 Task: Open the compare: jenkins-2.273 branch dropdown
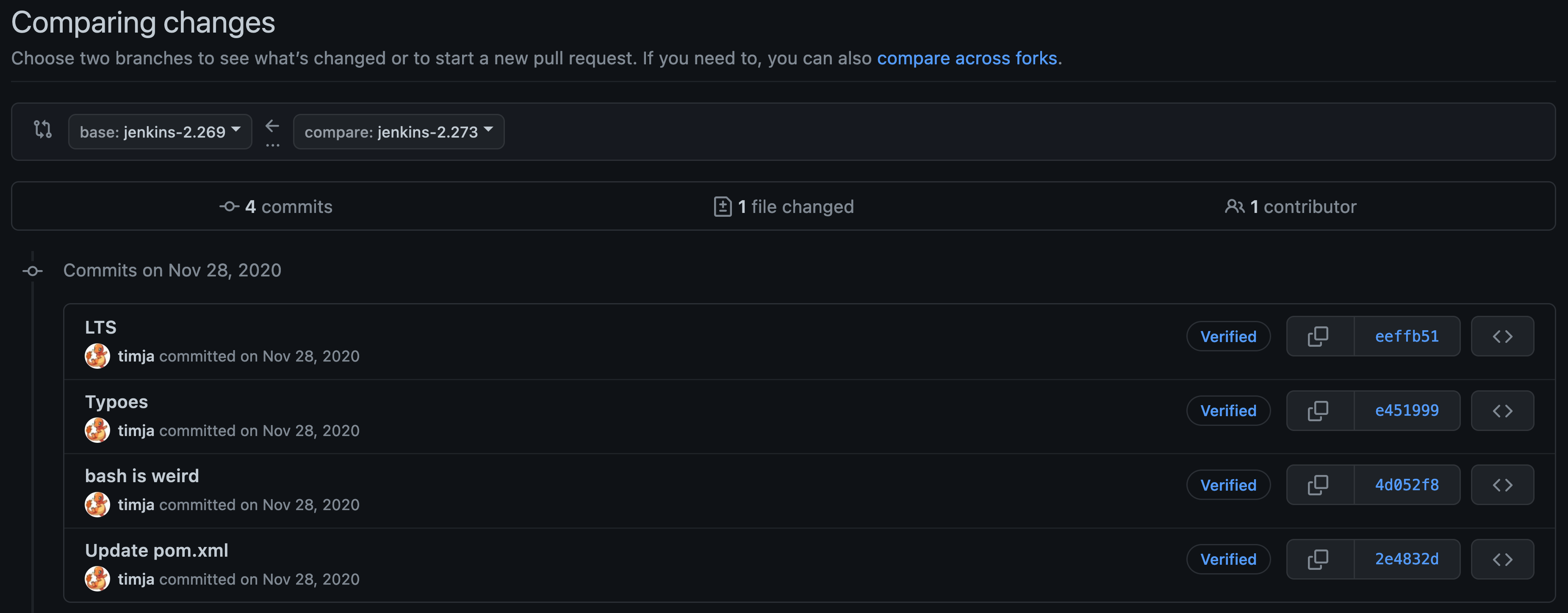tap(399, 131)
